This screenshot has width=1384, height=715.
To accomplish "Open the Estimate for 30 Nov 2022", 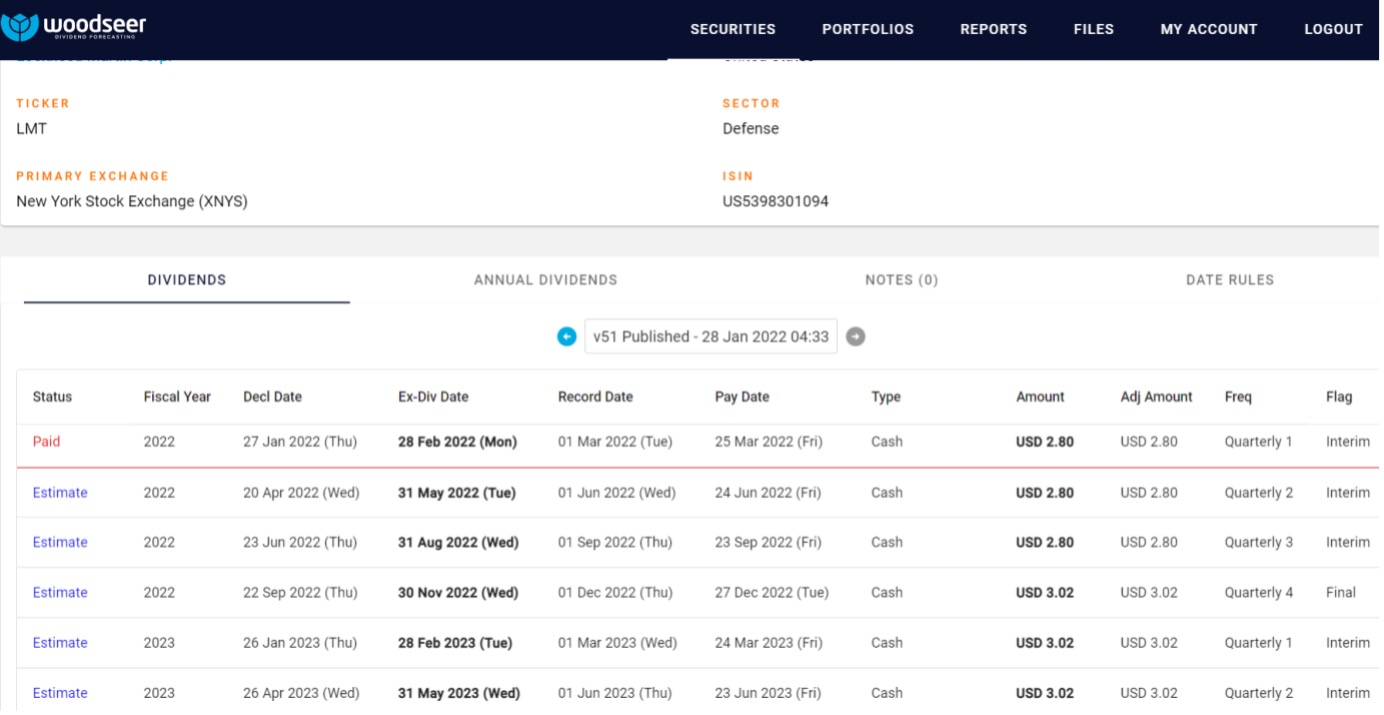I will 60,593.
